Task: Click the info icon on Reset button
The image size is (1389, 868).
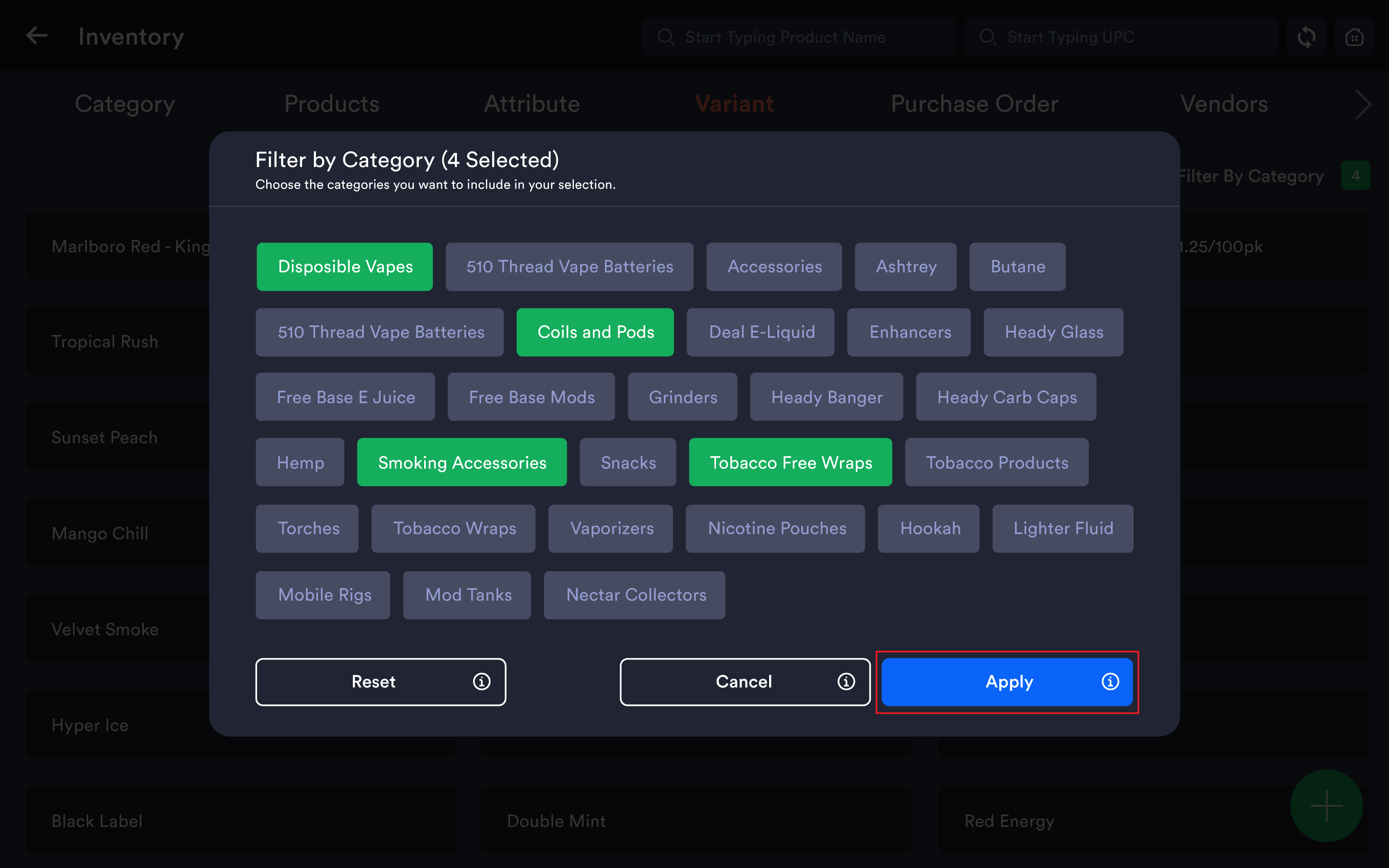Action: (481, 681)
